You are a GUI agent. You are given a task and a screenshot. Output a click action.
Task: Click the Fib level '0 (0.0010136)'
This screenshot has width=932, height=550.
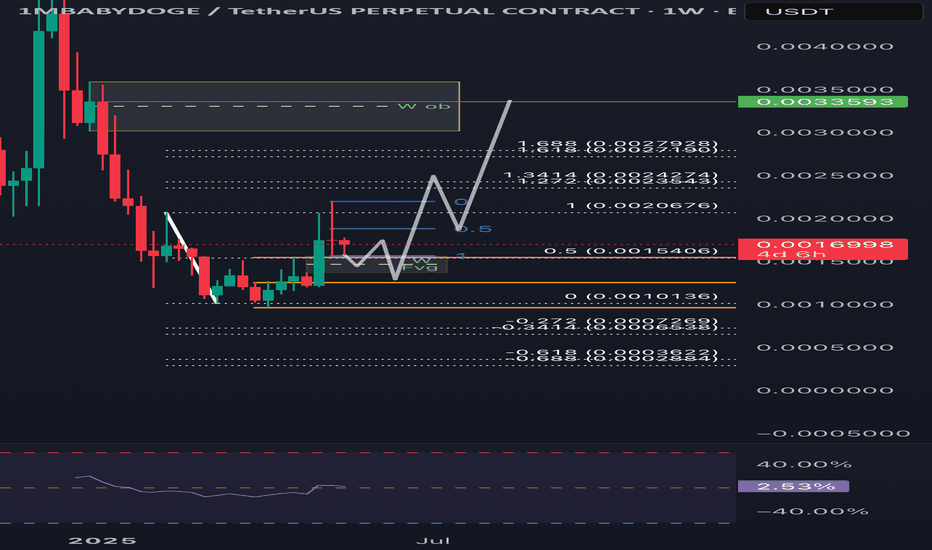641,296
